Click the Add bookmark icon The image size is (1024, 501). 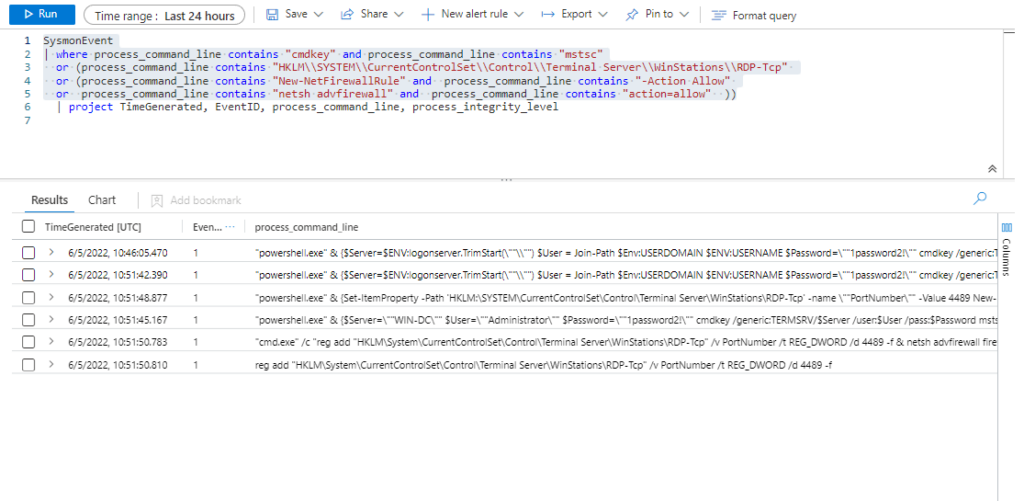(x=157, y=200)
